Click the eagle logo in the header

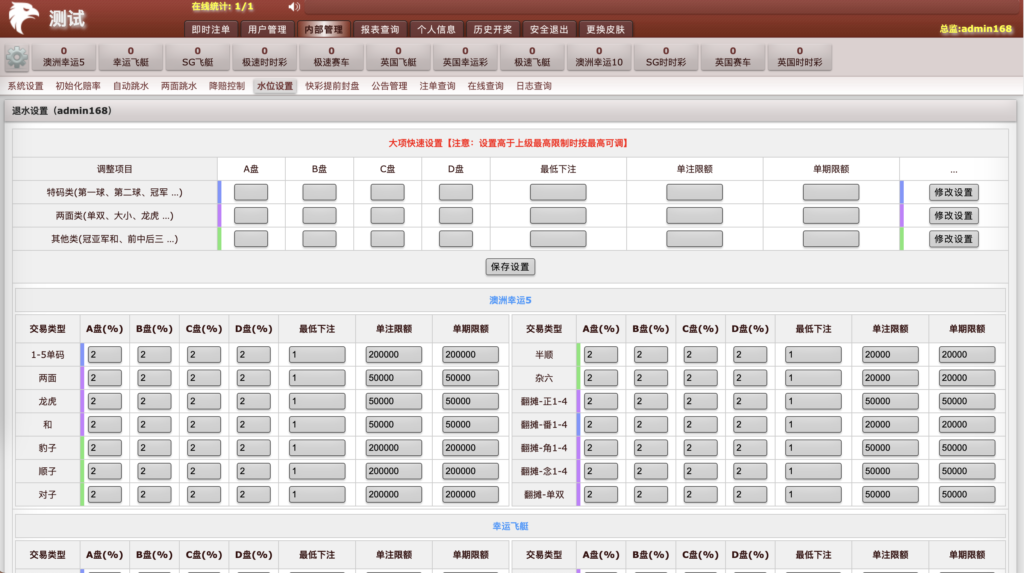pyautogui.click(x=22, y=18)
